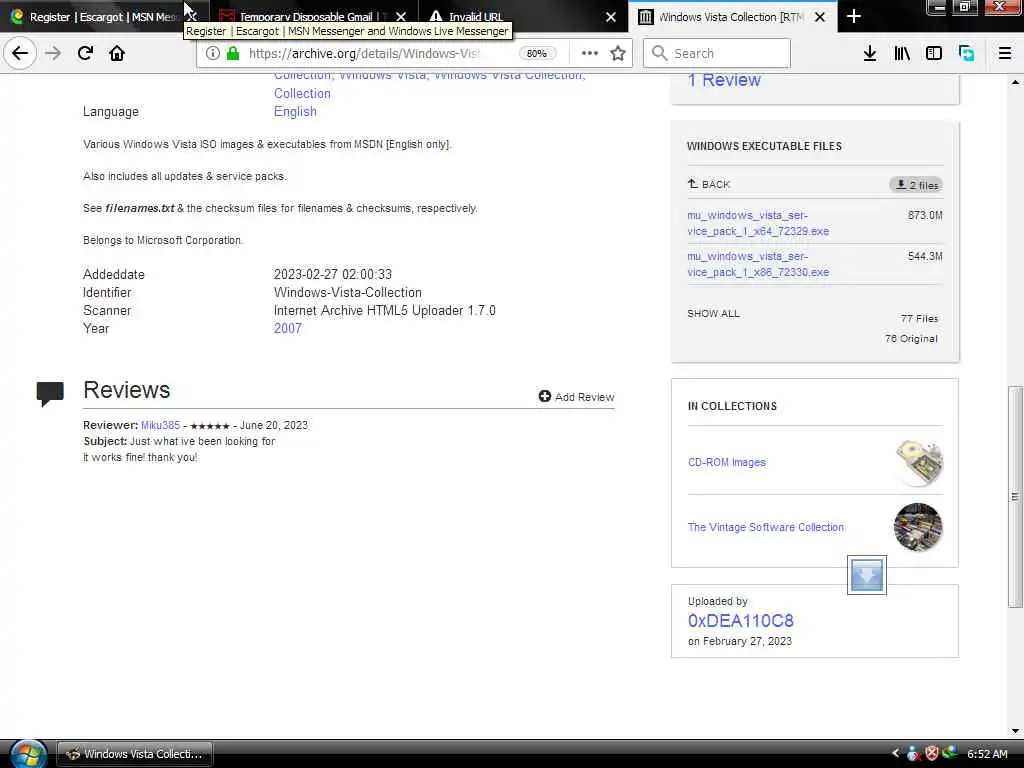The width and height of the screenshot is (1024, 768).
Task: Open the synced tabs icon
Action: click(967, 54)
